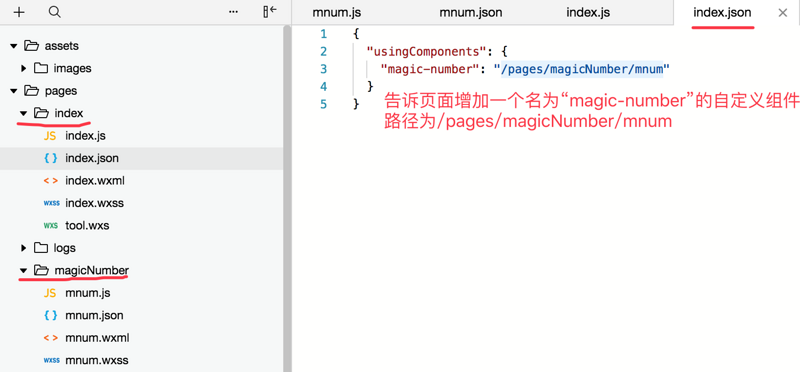
Task: Click the braces icon beside index.json
Action: [x=51, y=158]
